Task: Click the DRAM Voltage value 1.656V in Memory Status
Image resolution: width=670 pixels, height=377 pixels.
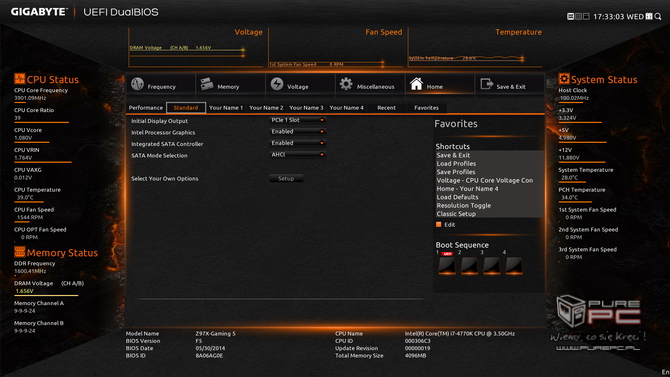Action: [24, 291]
